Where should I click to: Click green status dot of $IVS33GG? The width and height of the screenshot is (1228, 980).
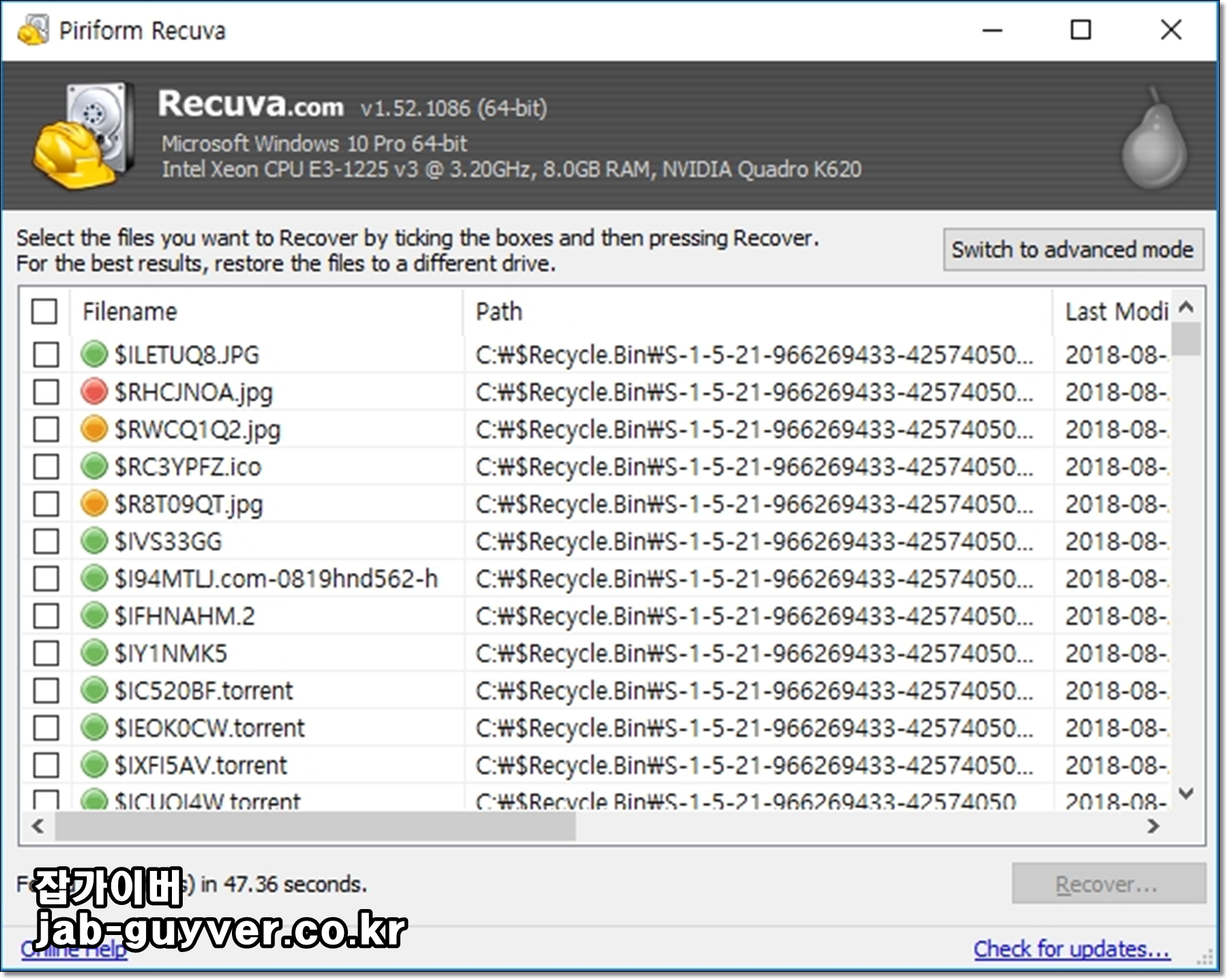click(94, 541)
